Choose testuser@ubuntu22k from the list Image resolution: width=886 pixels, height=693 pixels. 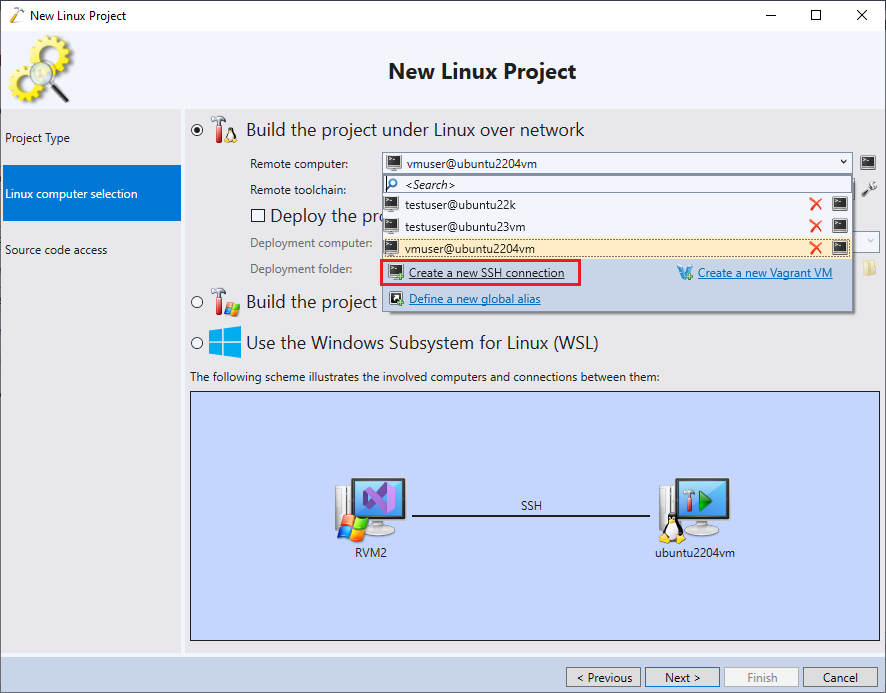617,205
